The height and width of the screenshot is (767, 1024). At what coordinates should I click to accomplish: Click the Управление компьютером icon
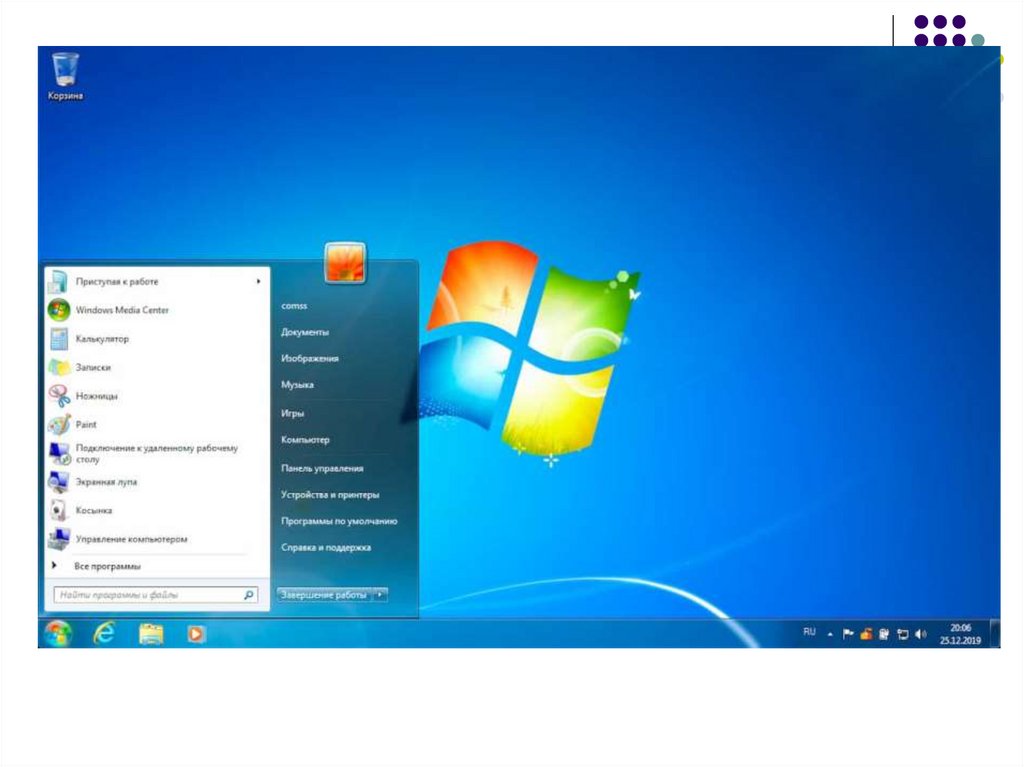(59, 539)
